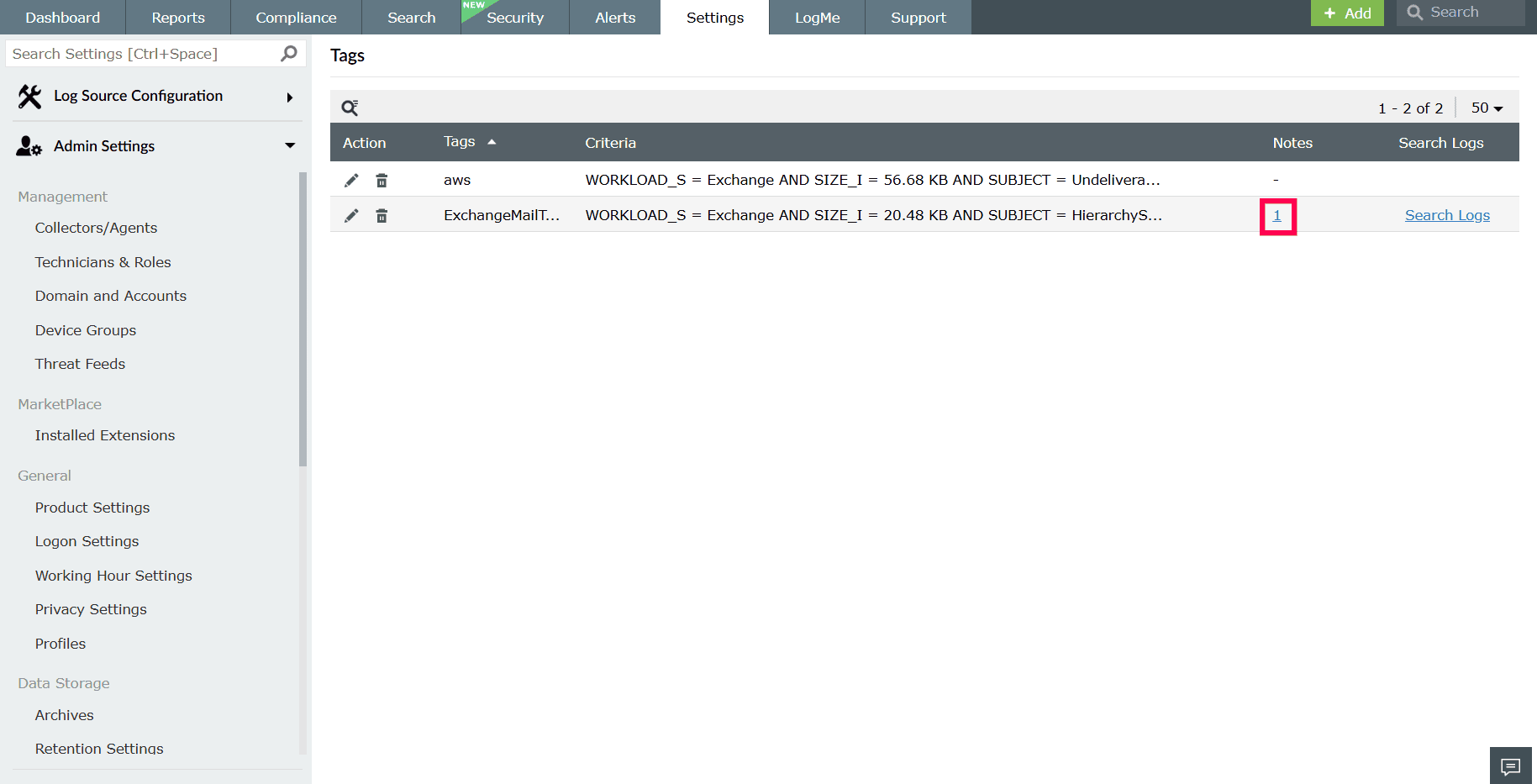
Task: Open Search Logs link for ExchangeMailT...
Action: pyautogui.click(x=1447, y=215)
